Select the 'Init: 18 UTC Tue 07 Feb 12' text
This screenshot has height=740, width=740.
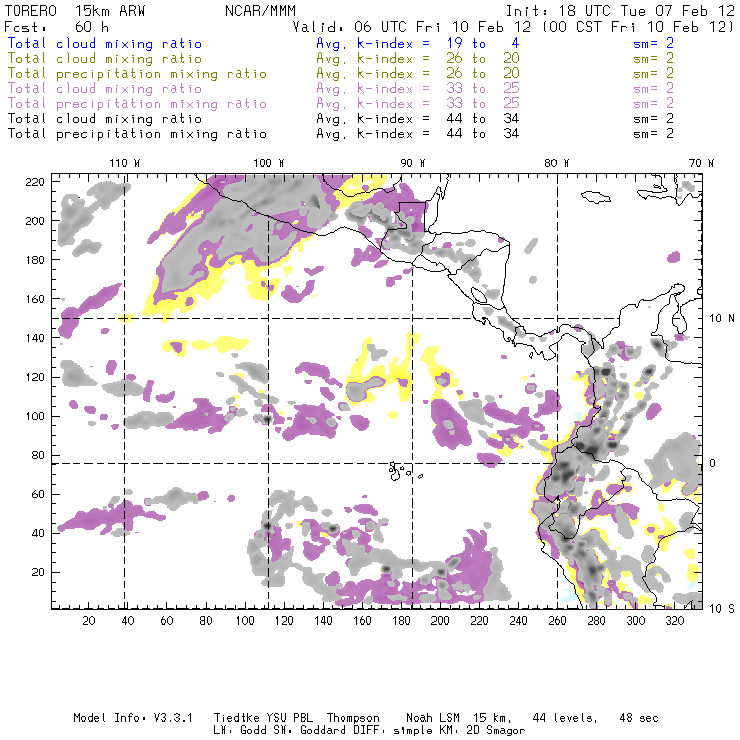620,10
